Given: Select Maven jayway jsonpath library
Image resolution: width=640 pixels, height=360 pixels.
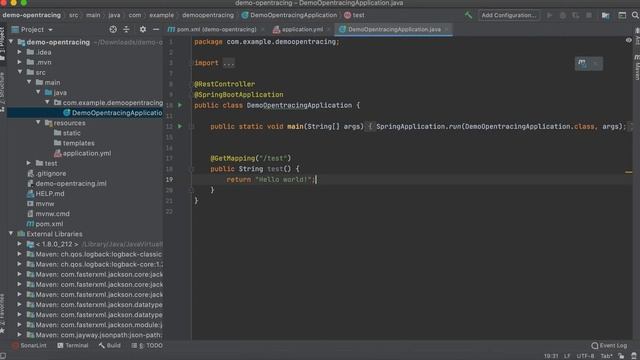Looking at the screenshot, I should coord(94,335).
